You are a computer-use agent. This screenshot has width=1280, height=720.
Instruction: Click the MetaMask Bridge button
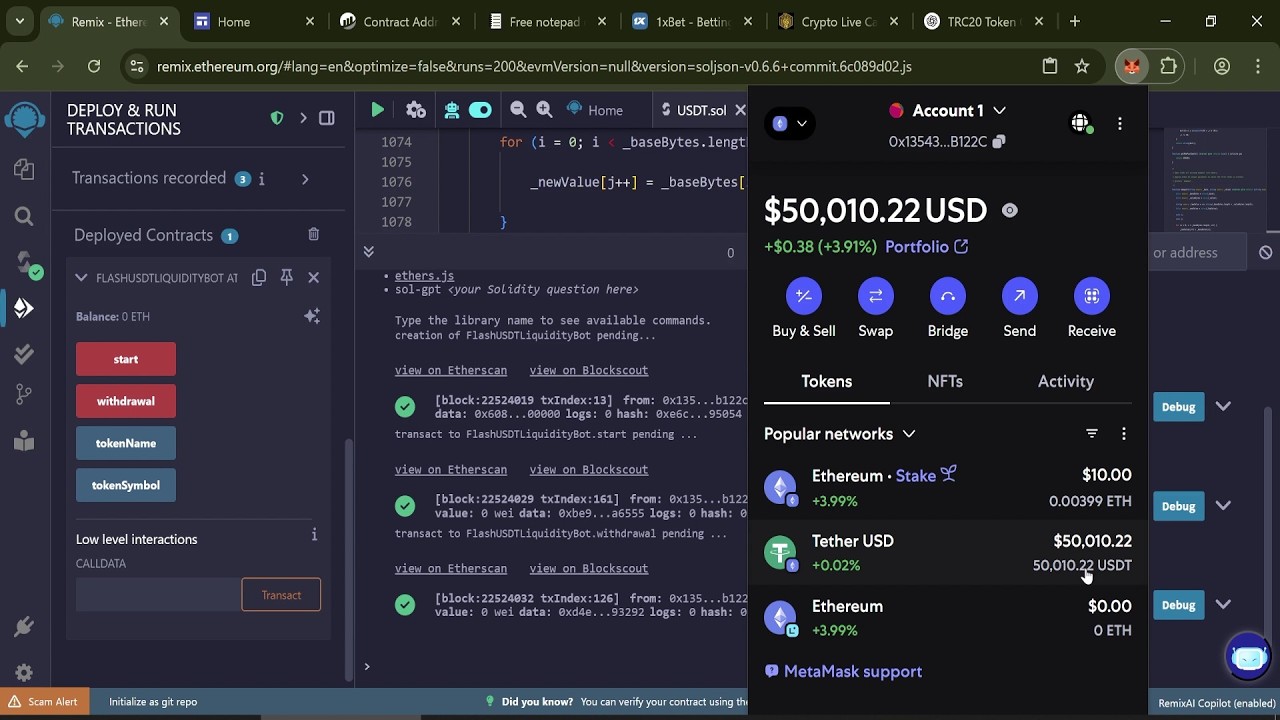948,308
